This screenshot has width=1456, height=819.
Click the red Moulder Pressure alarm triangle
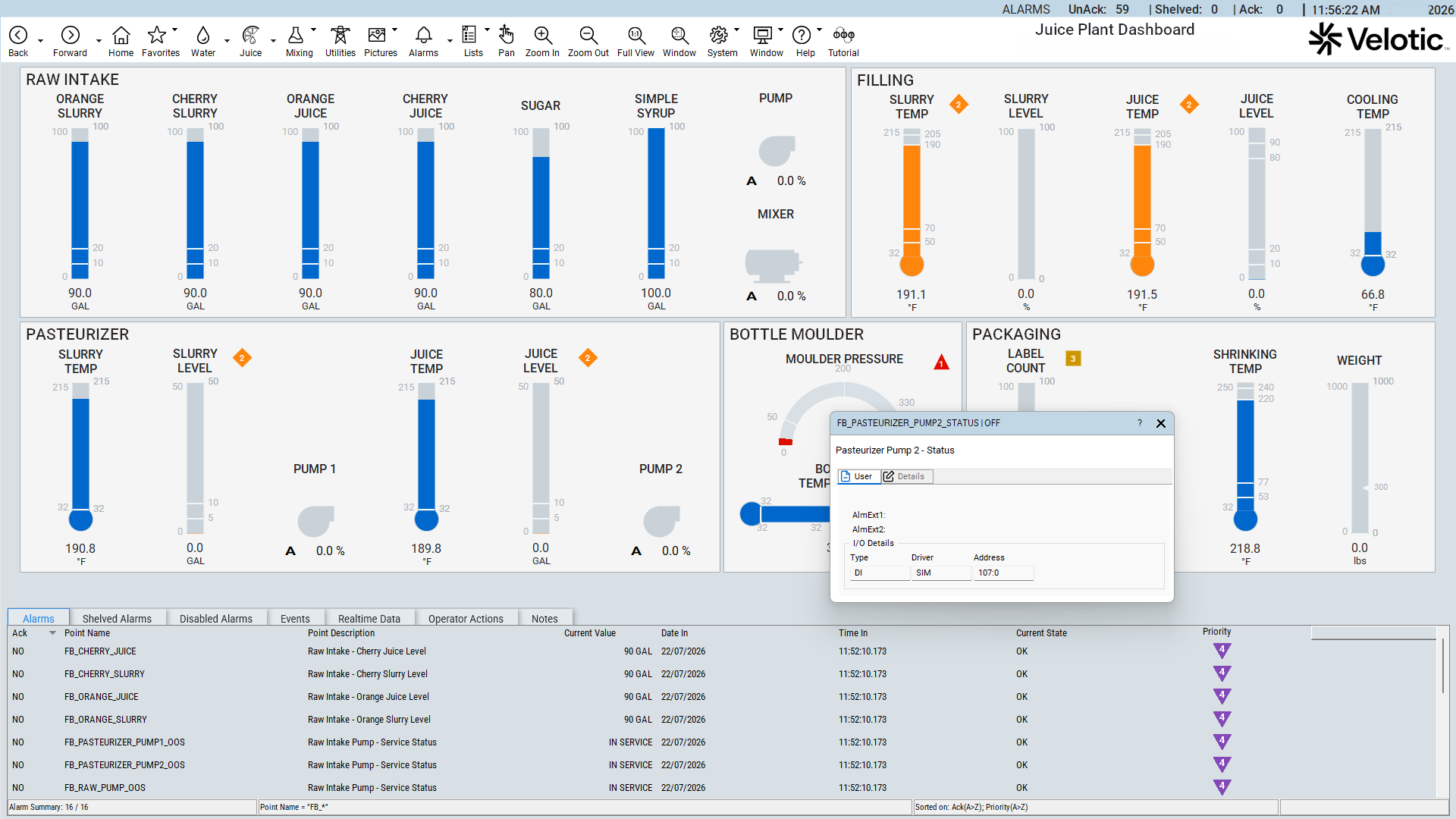point(941,362)
